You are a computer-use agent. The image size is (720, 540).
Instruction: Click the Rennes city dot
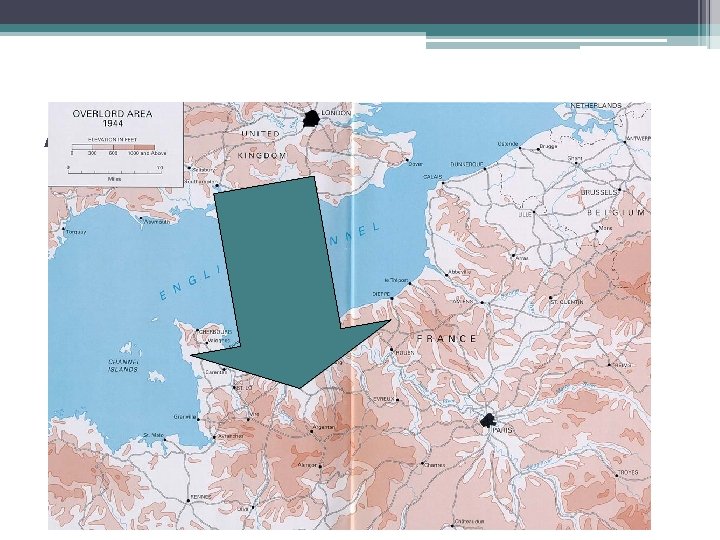pyautogui.click(x=188, y=501)
